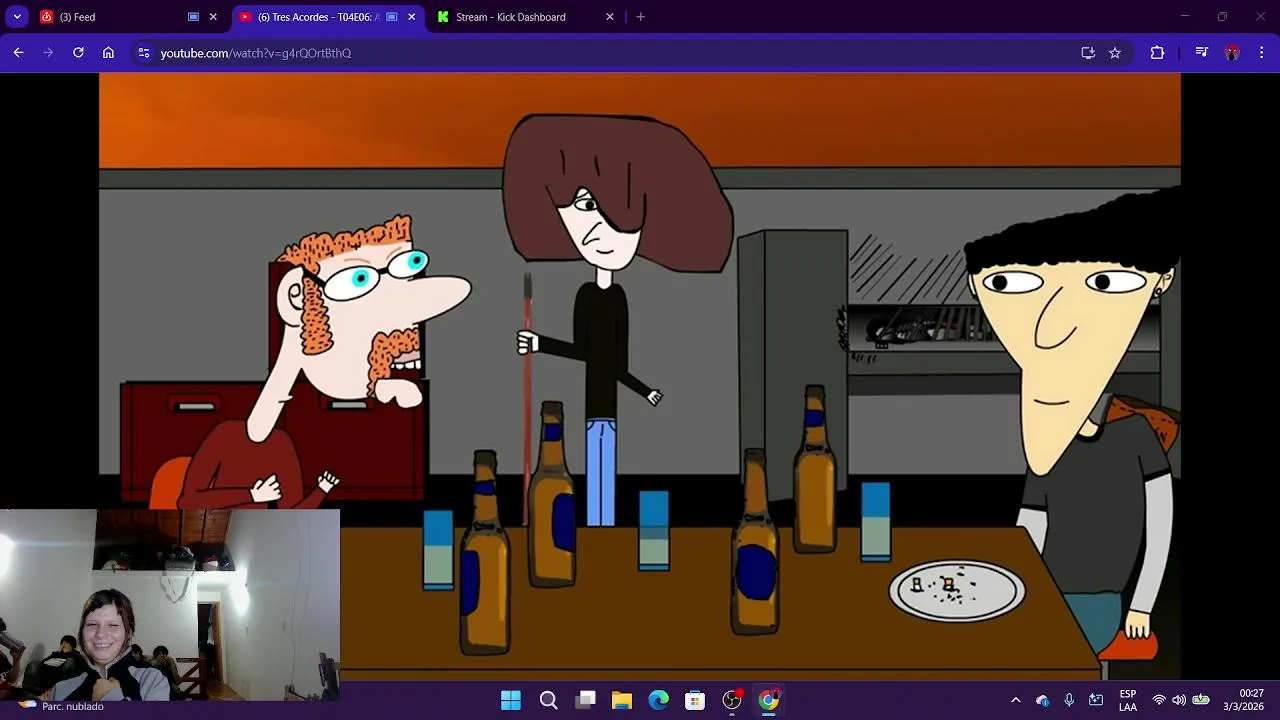This screenshot has width=1280, height=720.
Task: Open the volume speaker icon
Action: click(x=1179, y=700)
